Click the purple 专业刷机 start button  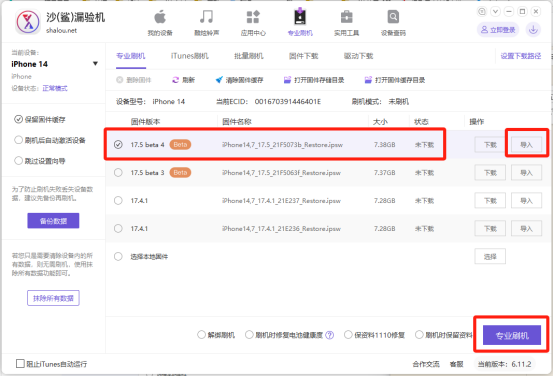[x=512, y=335]
